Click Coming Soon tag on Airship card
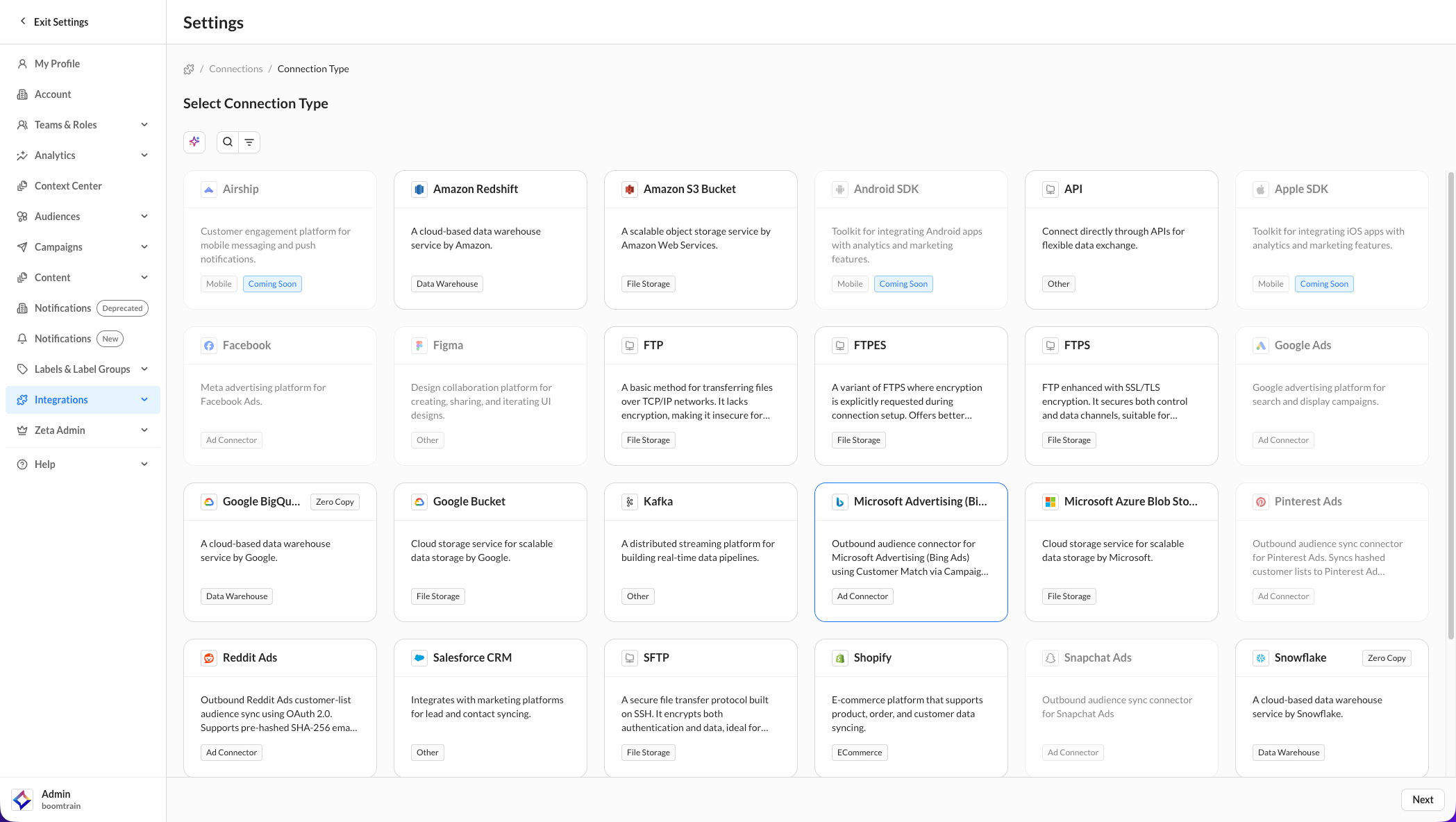 point(272,284)
